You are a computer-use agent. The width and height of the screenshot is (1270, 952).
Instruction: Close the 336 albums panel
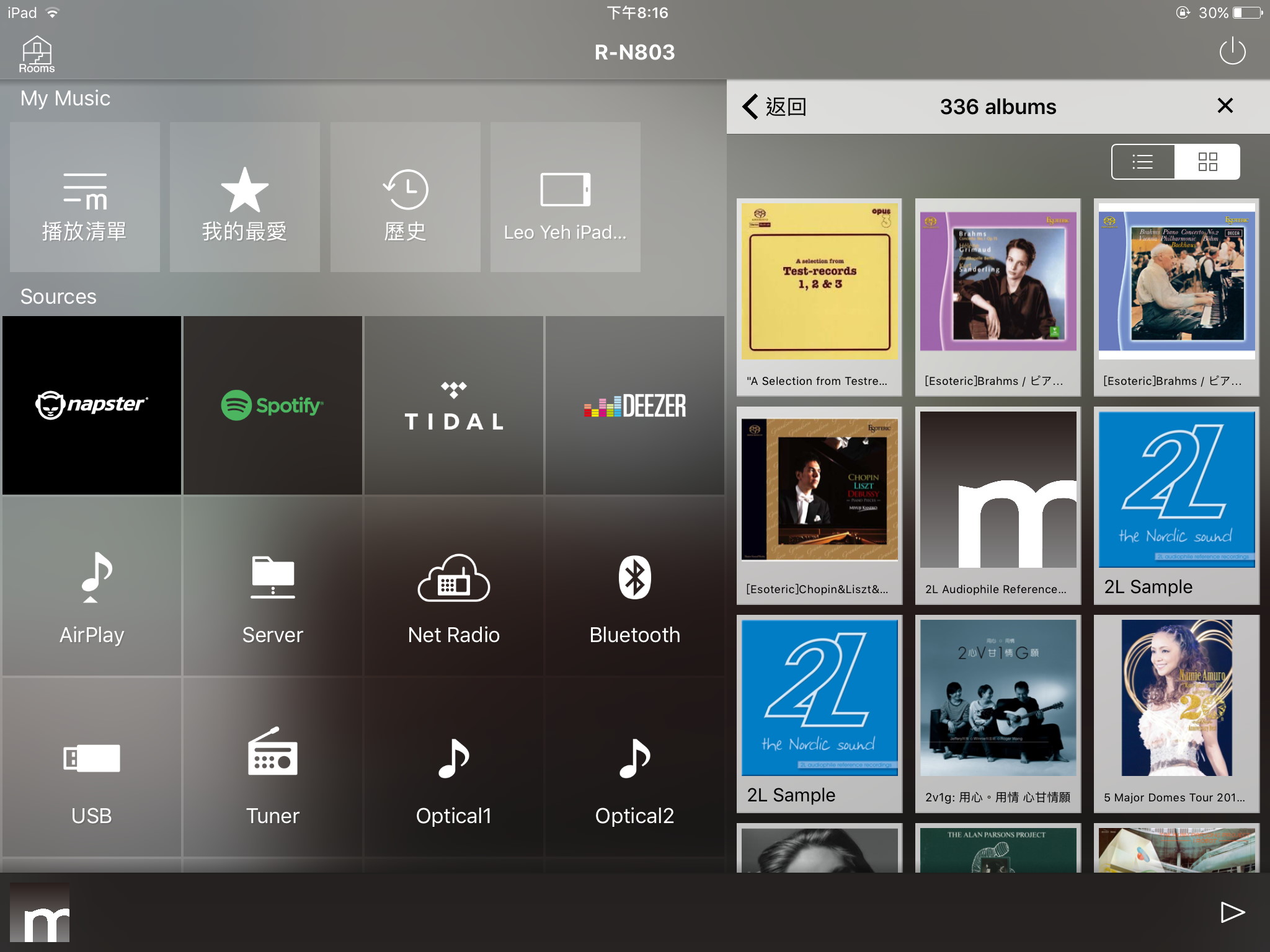tap(1225, 106)
